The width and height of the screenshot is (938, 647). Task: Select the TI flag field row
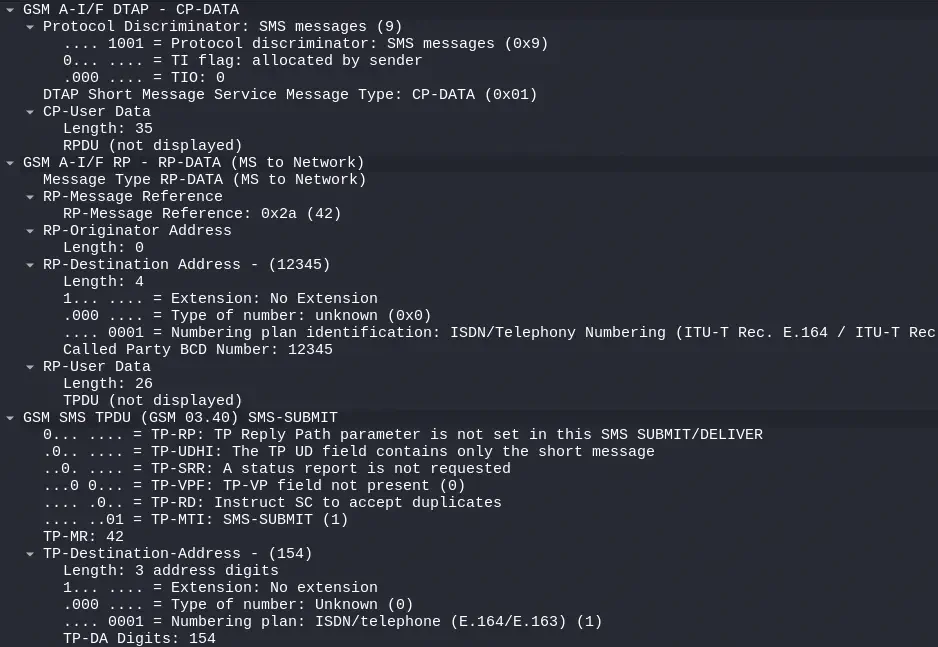click(242, 61)
